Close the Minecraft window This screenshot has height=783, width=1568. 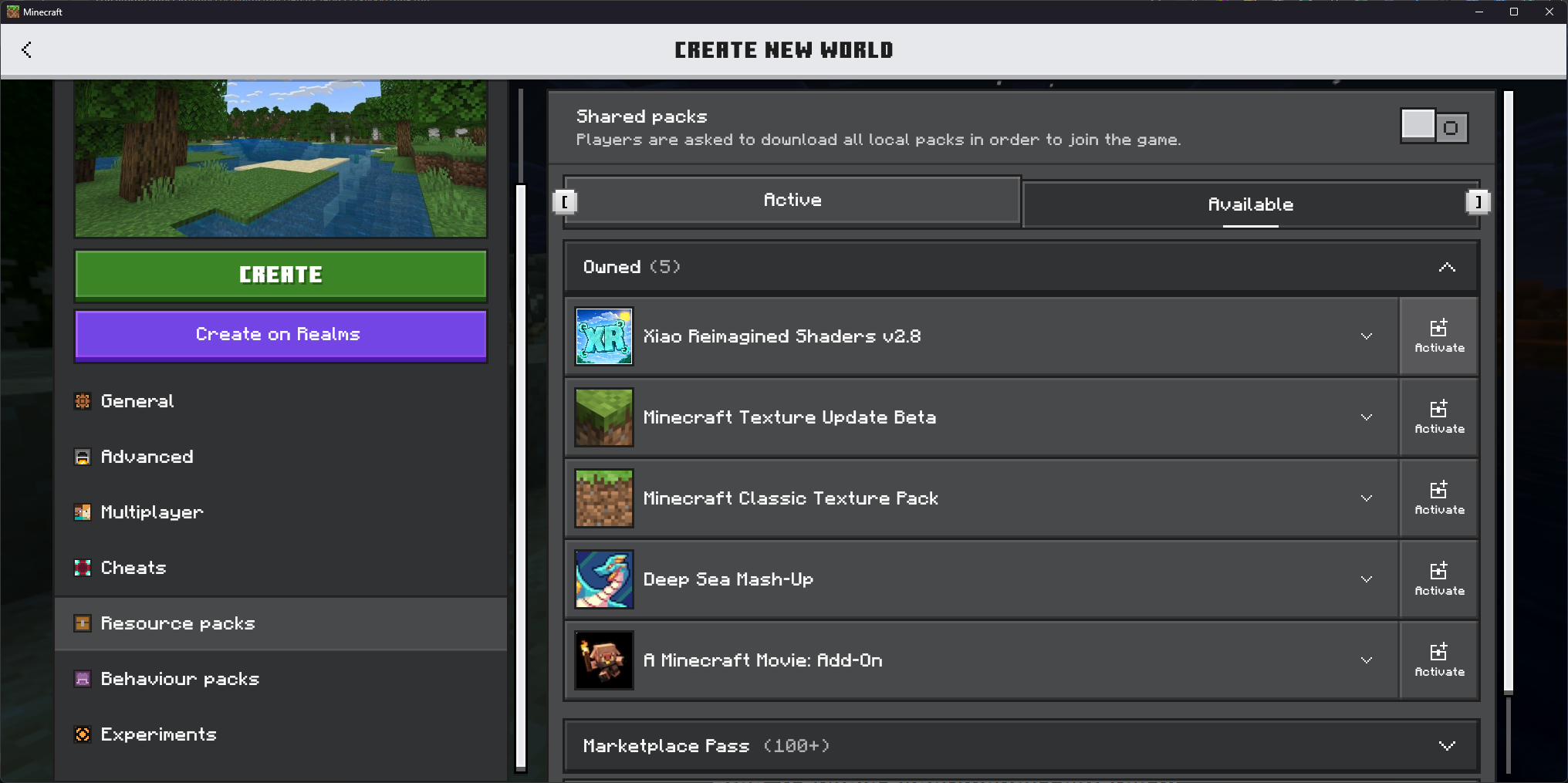tap(1549, 12)
